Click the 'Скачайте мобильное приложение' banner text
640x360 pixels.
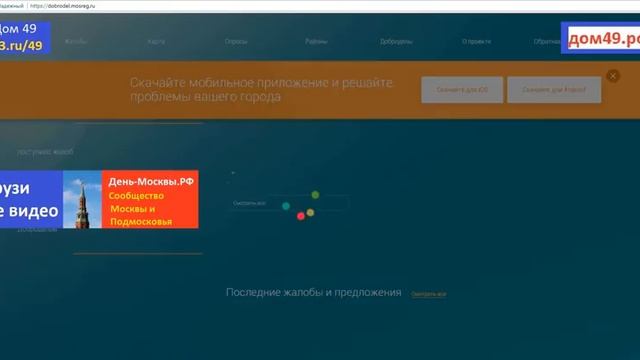[x=261, y=90]
